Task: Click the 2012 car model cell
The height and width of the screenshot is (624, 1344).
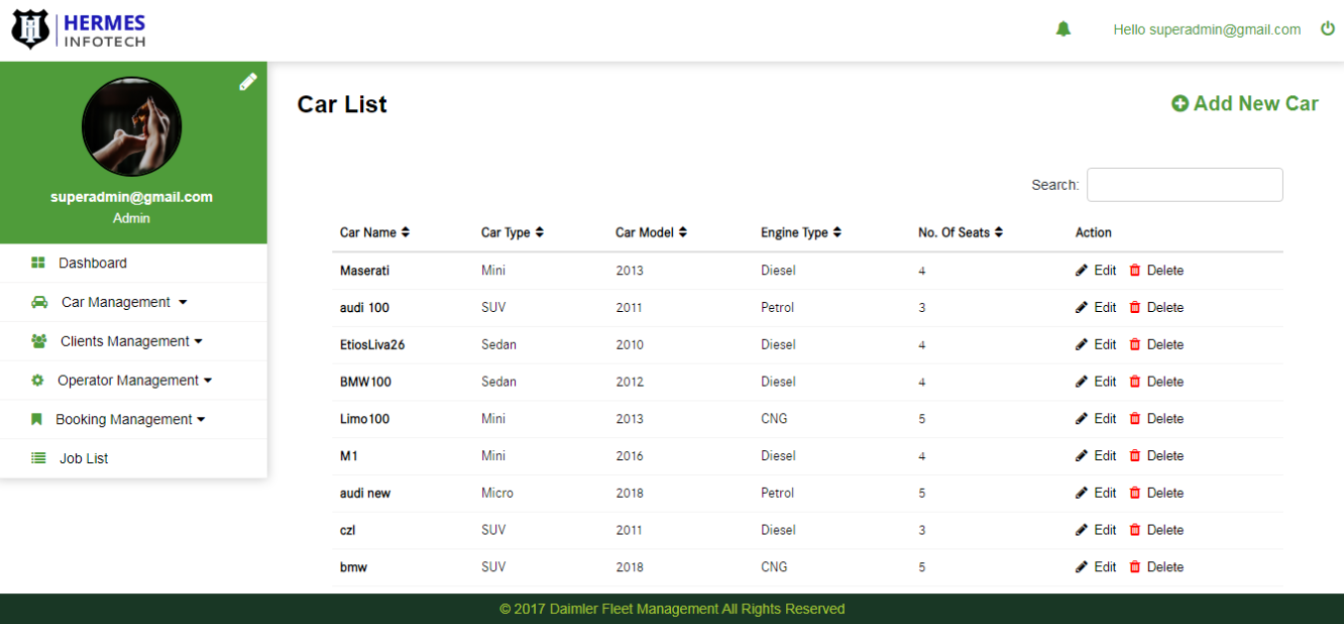Action: click(x=630, y=381)
